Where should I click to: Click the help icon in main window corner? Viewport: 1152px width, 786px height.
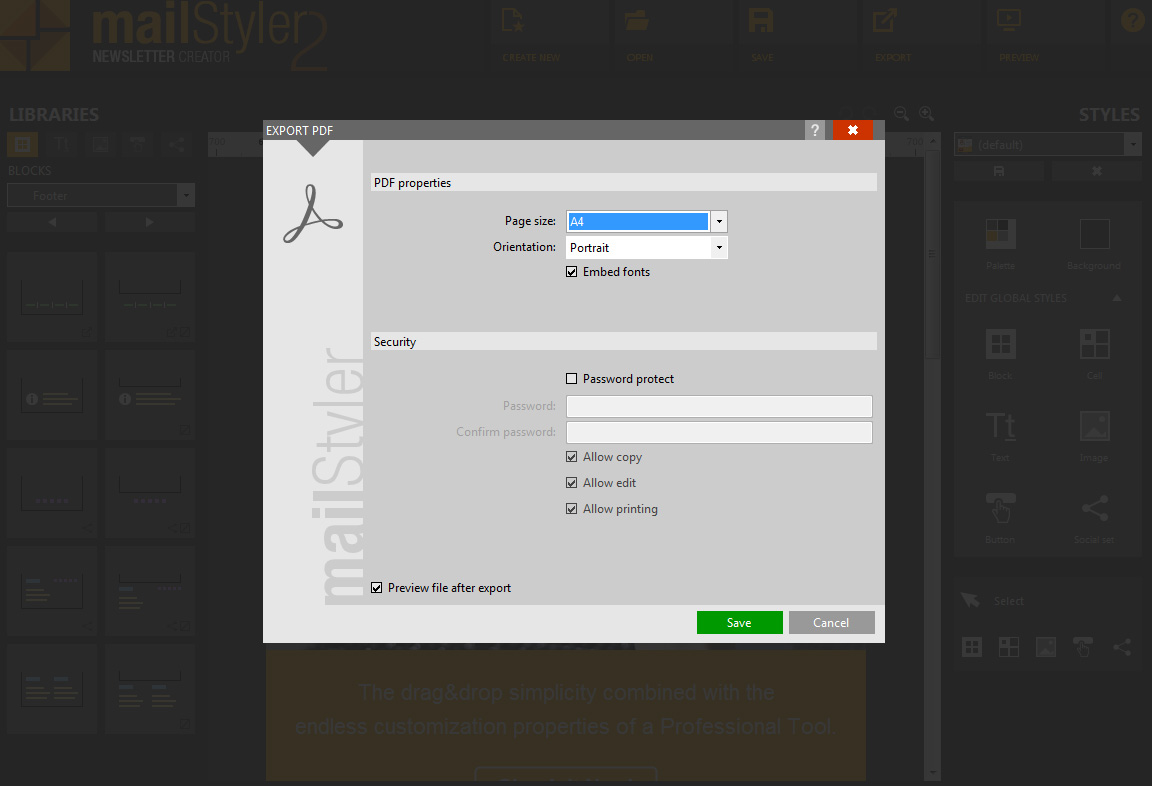tap(1133, 20)
